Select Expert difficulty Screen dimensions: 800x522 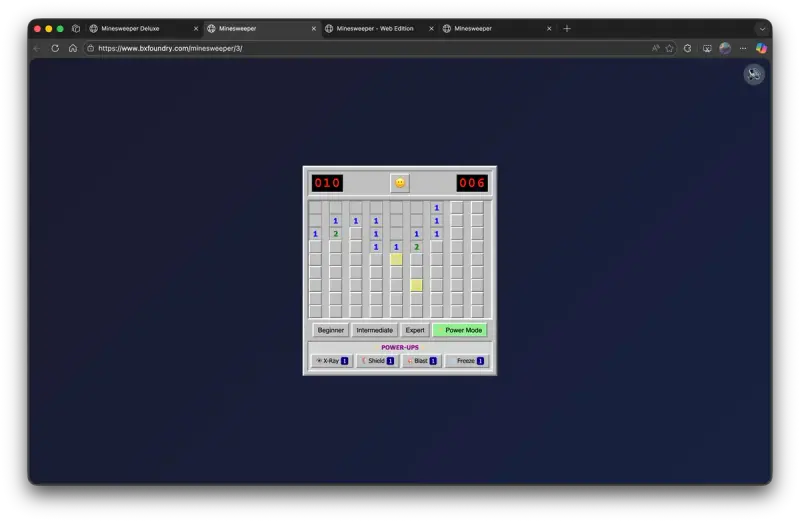click(415, 330)
